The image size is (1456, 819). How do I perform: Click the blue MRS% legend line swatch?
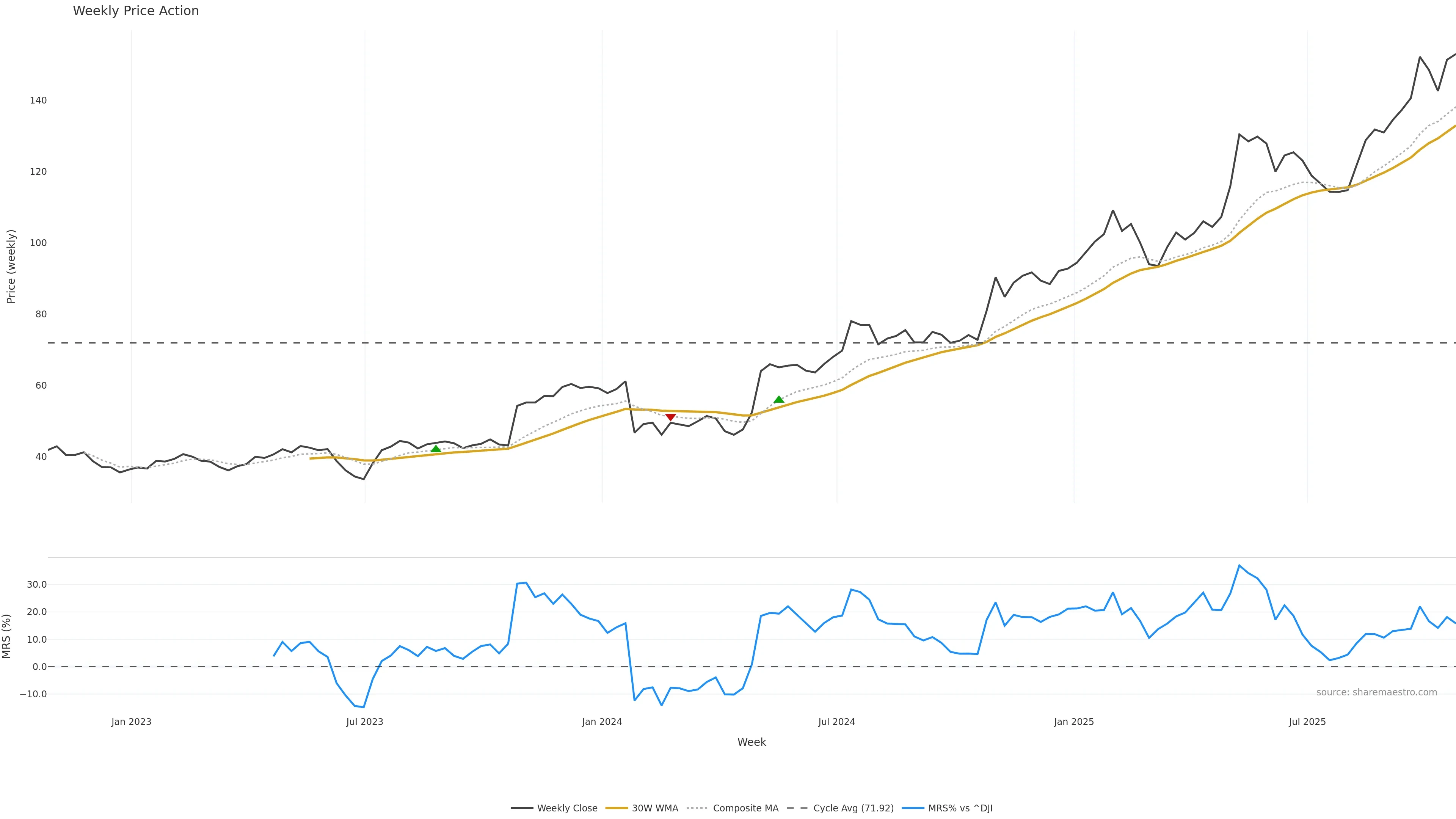pyautogui.click(x=913, y=808)
